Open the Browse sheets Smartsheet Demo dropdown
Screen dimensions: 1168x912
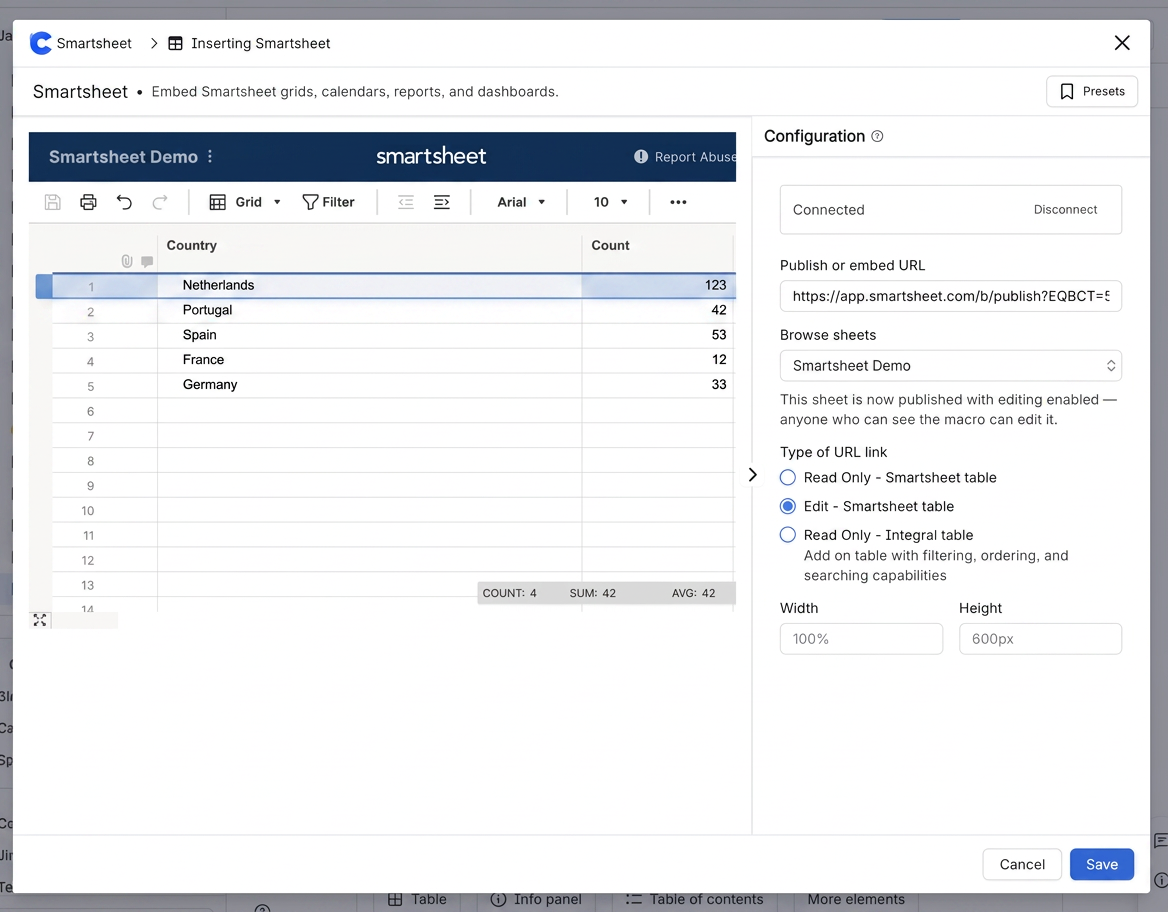[x=950, y=366]
